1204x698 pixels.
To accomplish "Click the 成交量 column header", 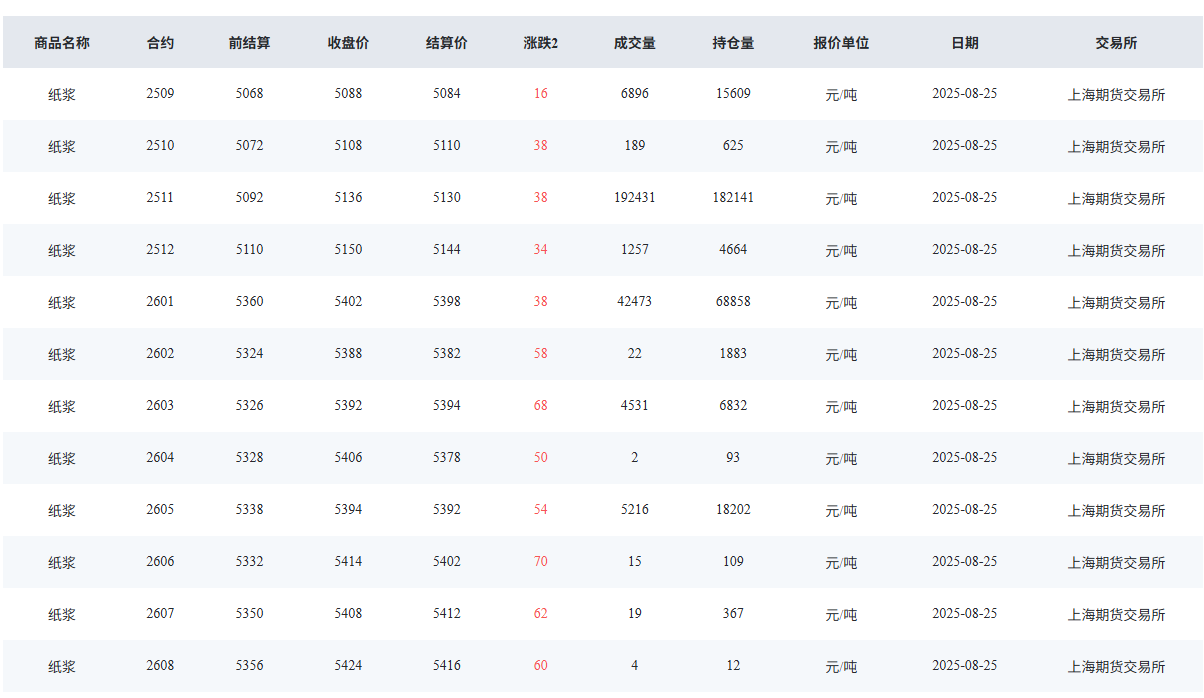I will (x=635, y=43).
